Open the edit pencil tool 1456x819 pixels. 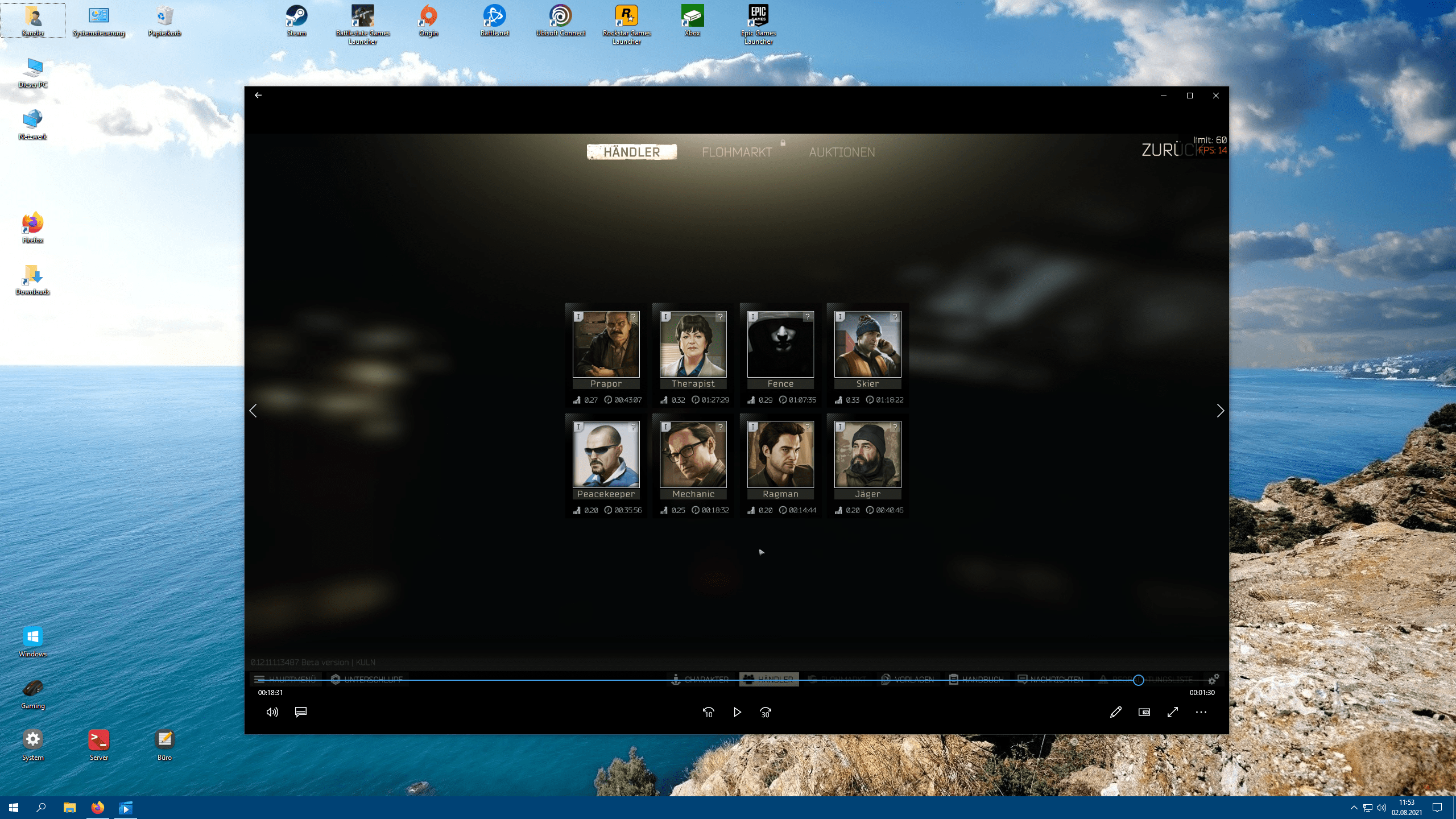click(x=1115, y=712)
